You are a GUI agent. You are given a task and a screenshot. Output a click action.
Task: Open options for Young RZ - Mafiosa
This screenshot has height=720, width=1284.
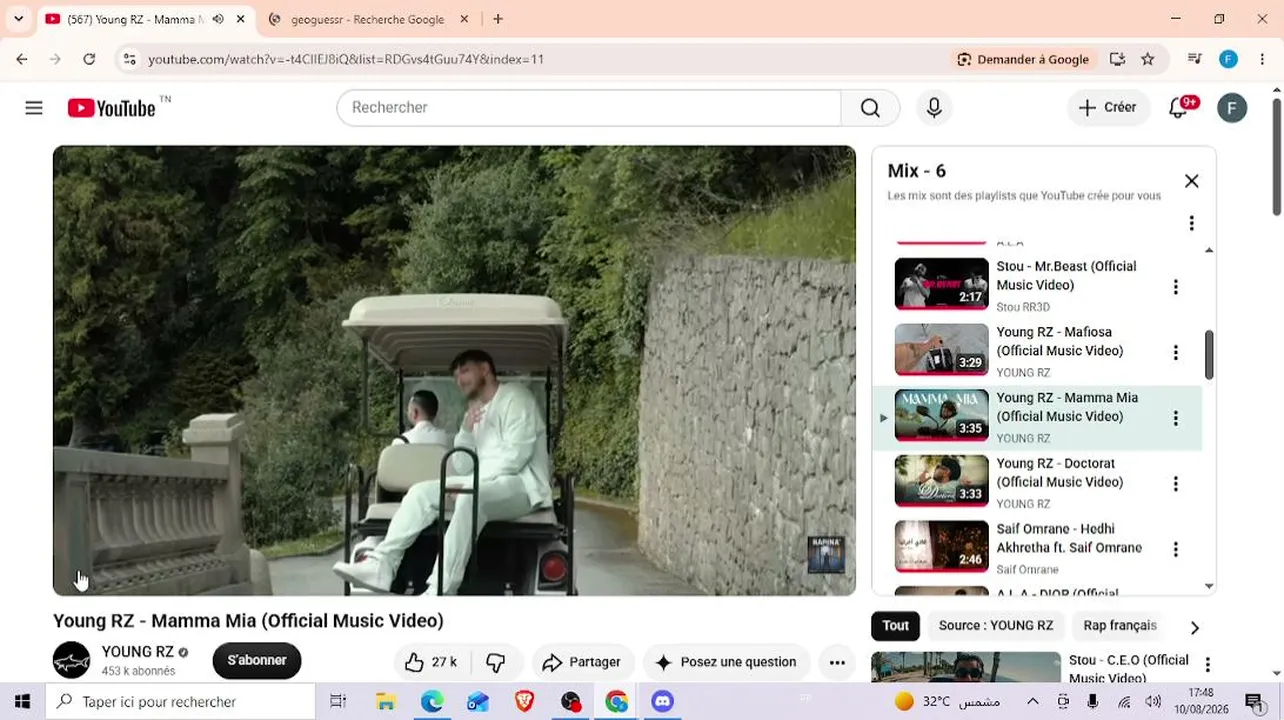[x=1175, y=352]
